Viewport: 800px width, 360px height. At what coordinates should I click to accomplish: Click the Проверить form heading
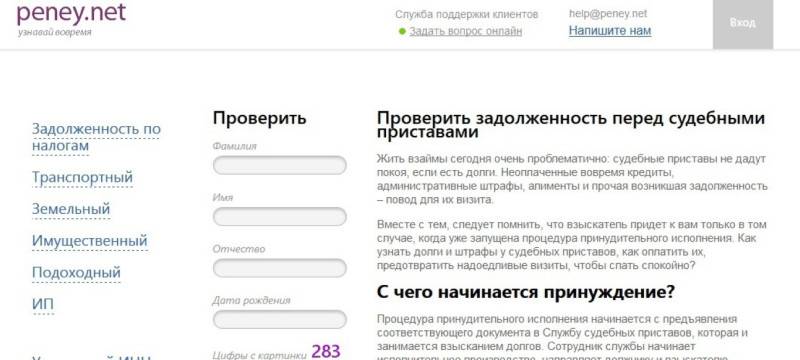[260, 118]
